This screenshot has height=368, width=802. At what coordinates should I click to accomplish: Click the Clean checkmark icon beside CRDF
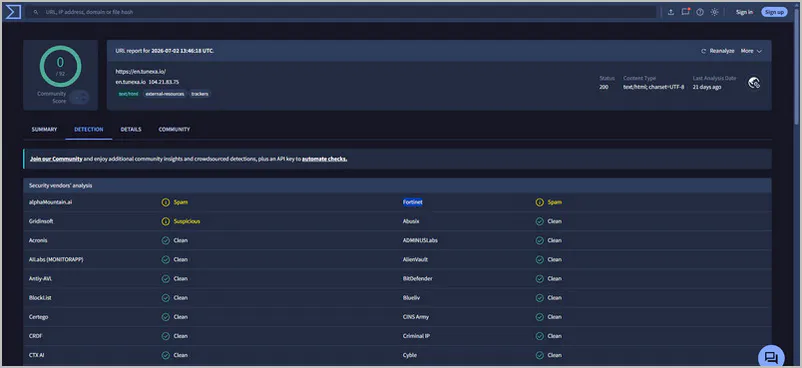(x=165, y=336)
